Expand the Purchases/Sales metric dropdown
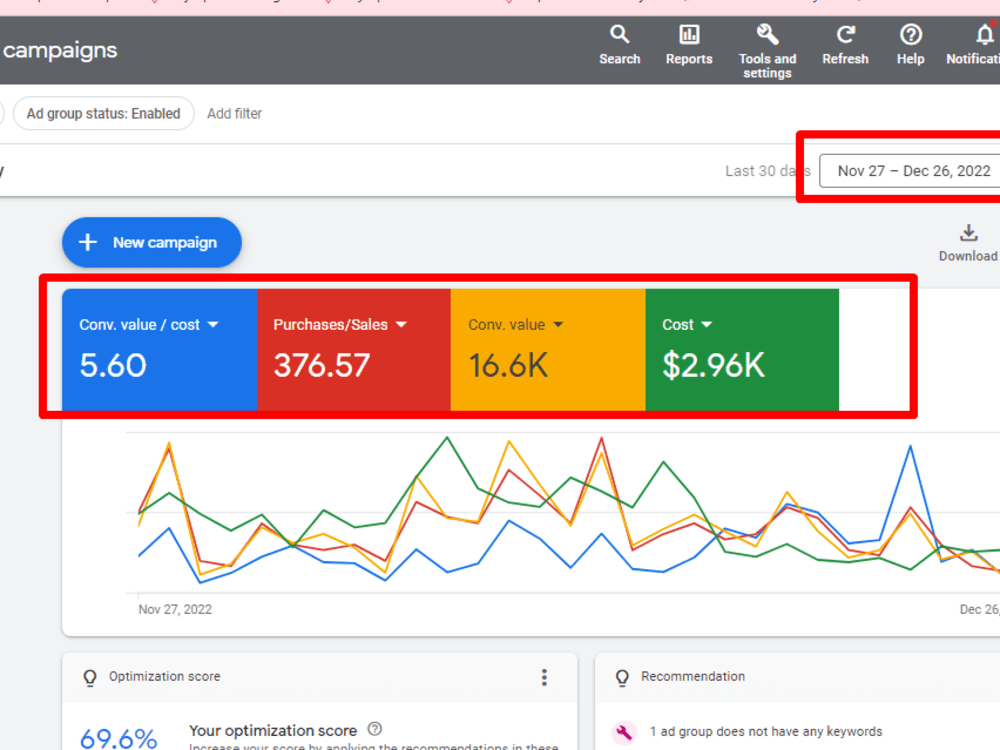Viewport: 1000px width, 750px height. point(401,325)
